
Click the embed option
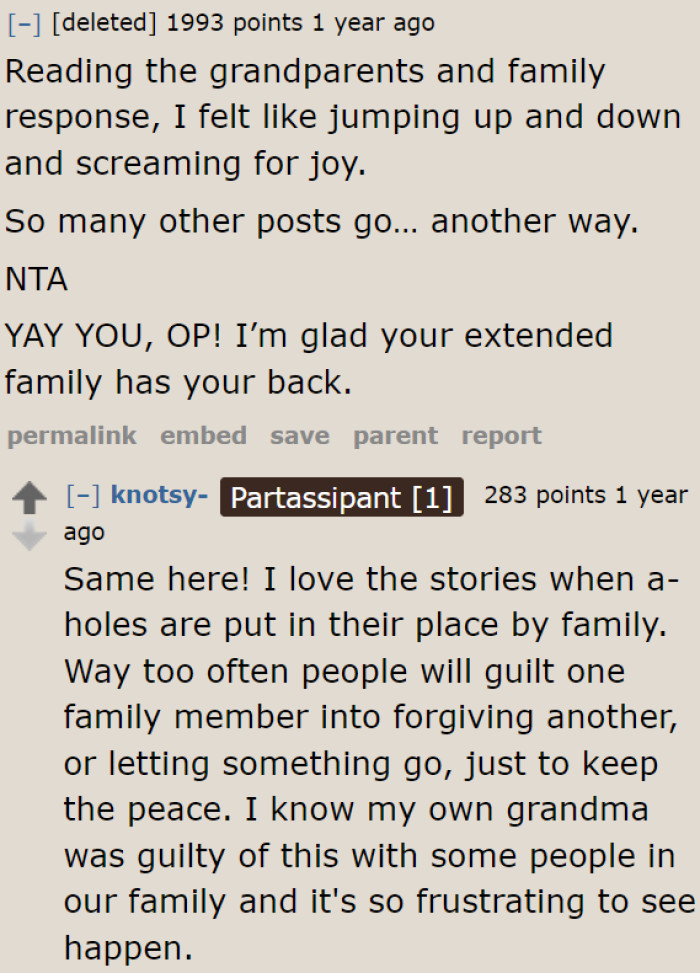click(203, 435)
